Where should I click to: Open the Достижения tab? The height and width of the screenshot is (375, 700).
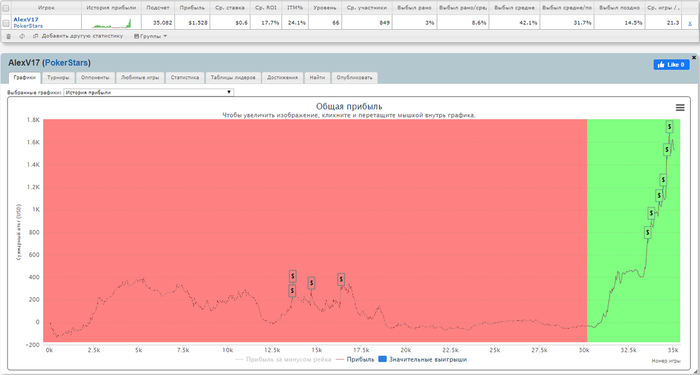pos(283,78)
